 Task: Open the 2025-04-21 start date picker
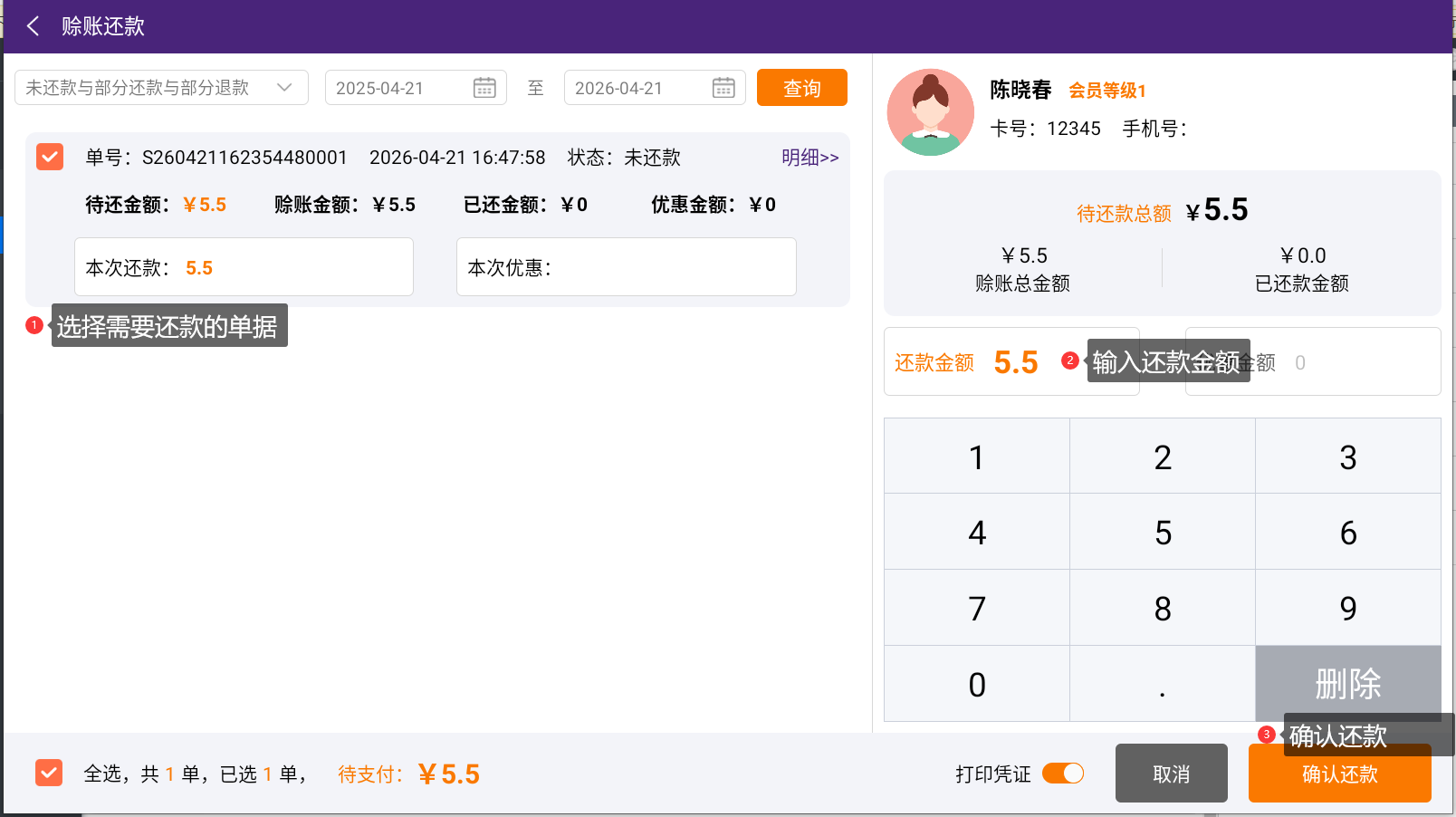(x=398, y=88)
